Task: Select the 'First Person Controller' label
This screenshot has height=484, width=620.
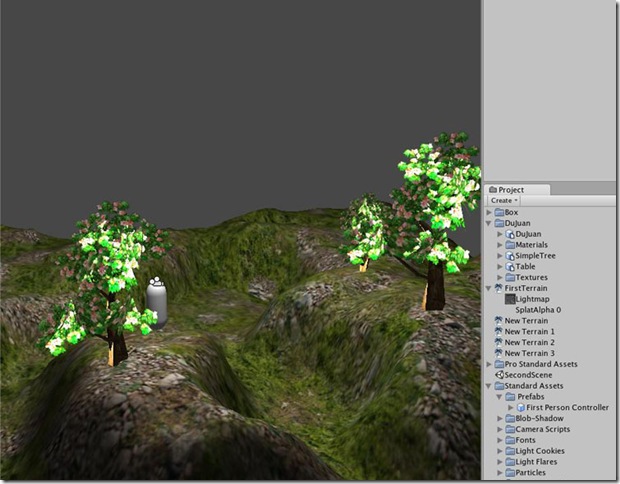Action: [567, 408]
